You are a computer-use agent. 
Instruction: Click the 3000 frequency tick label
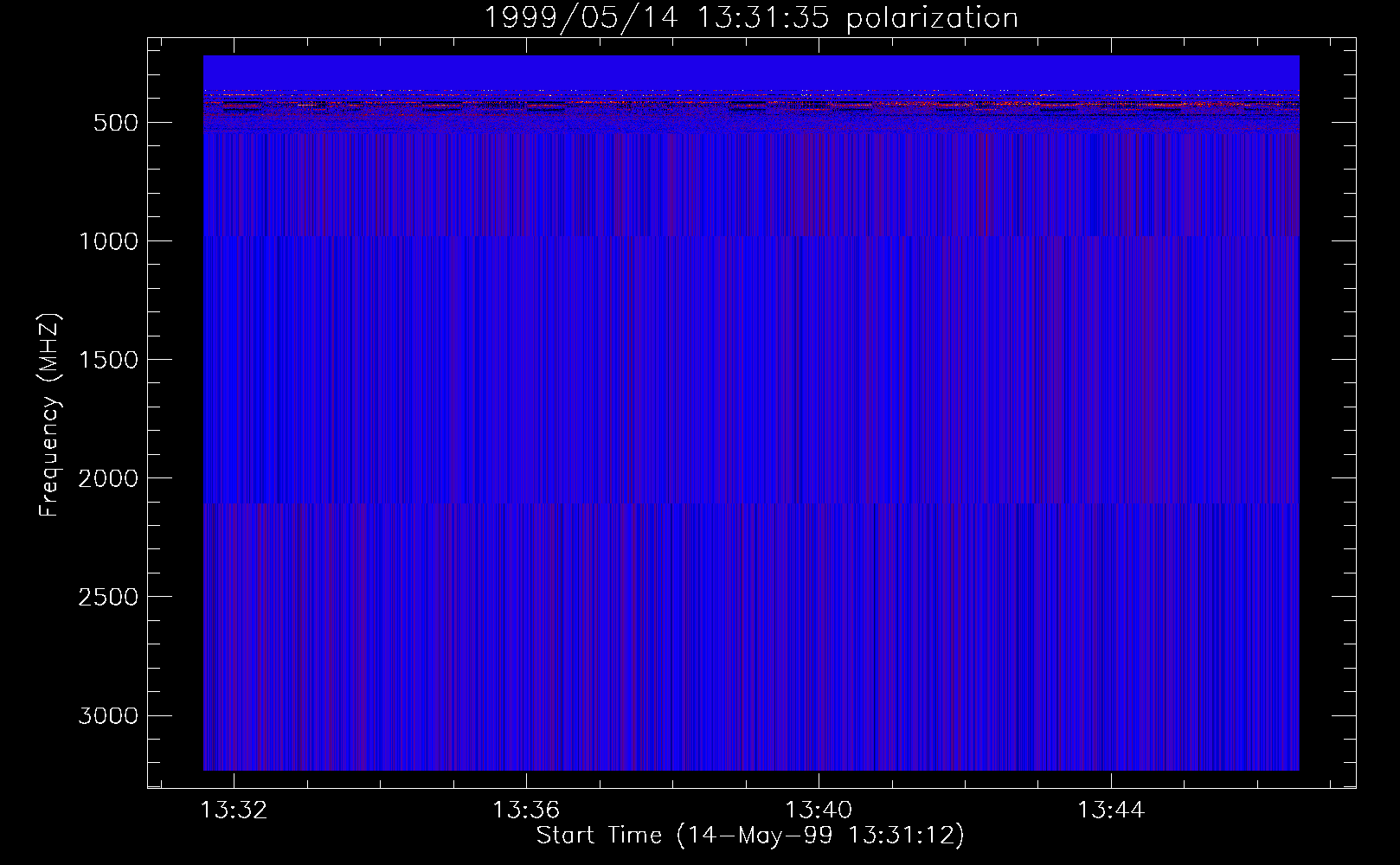108,715
